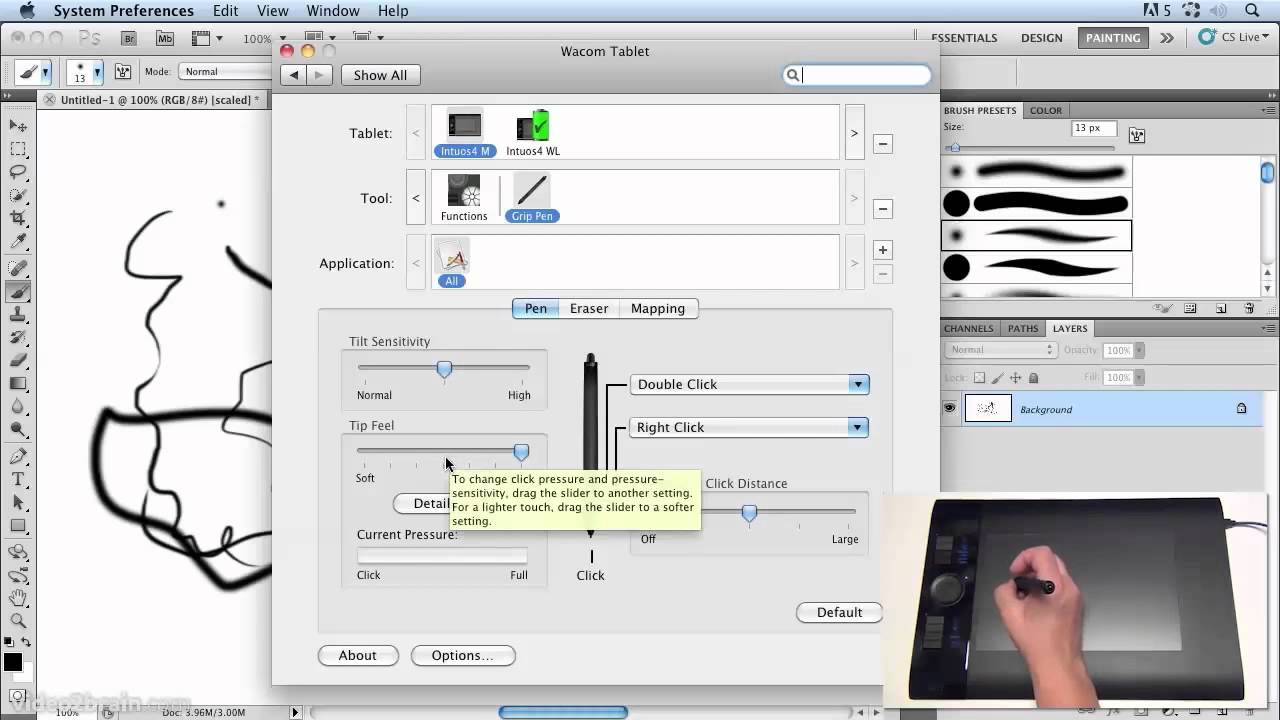Choose the Functions tool icon

(x=464, y=198)
